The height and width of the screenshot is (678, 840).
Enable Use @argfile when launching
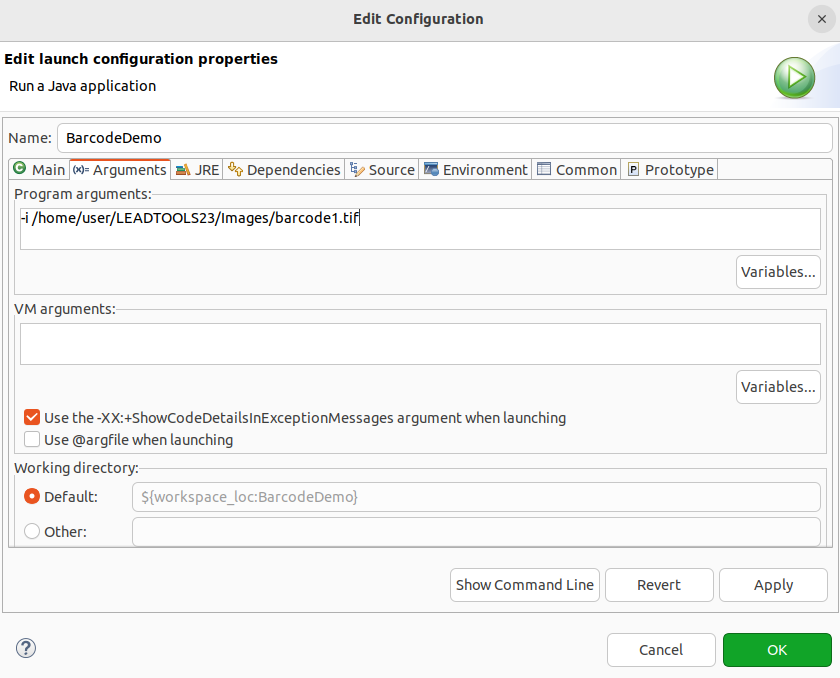(x=32, y=439)
